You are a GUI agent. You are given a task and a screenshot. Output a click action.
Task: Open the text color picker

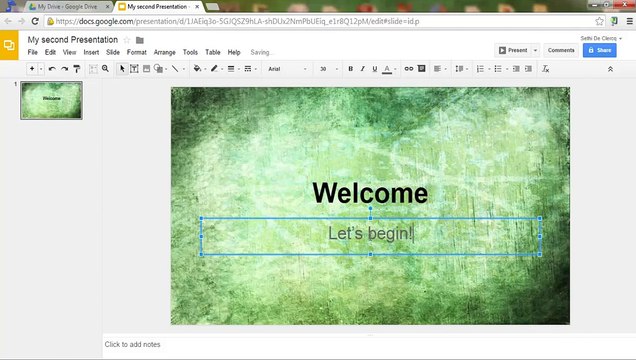[387, 69]
